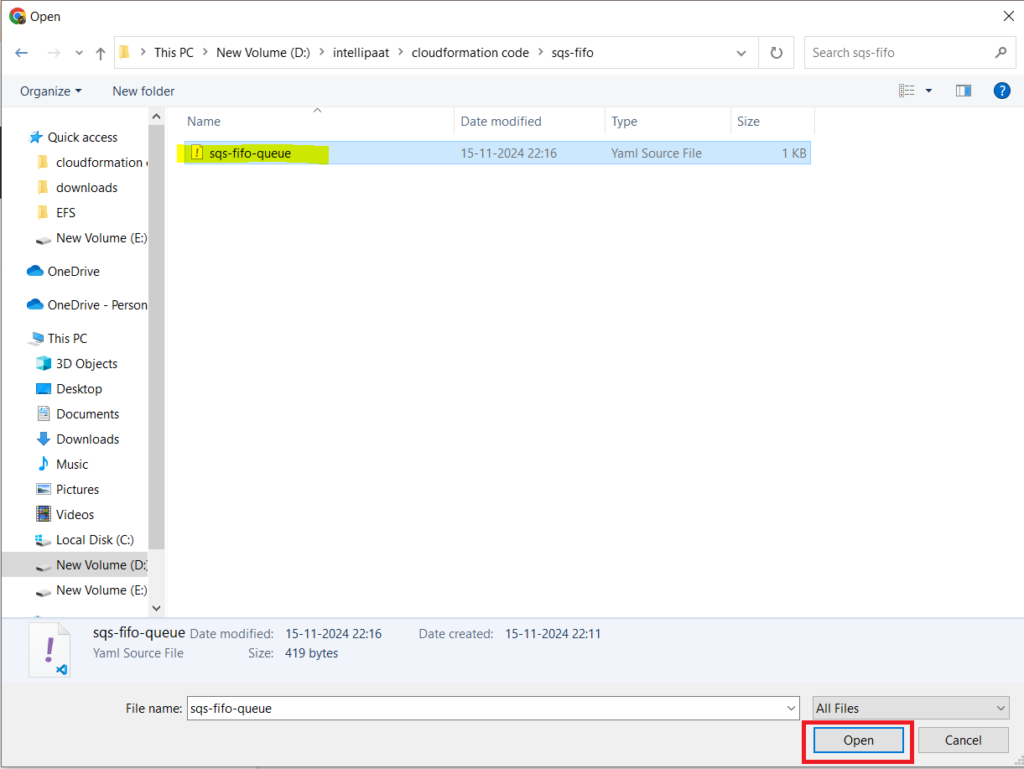Screen dimensions: 1024x769
Task: Expand the All Files type dropdown
Action: click(x=910, y=708)
